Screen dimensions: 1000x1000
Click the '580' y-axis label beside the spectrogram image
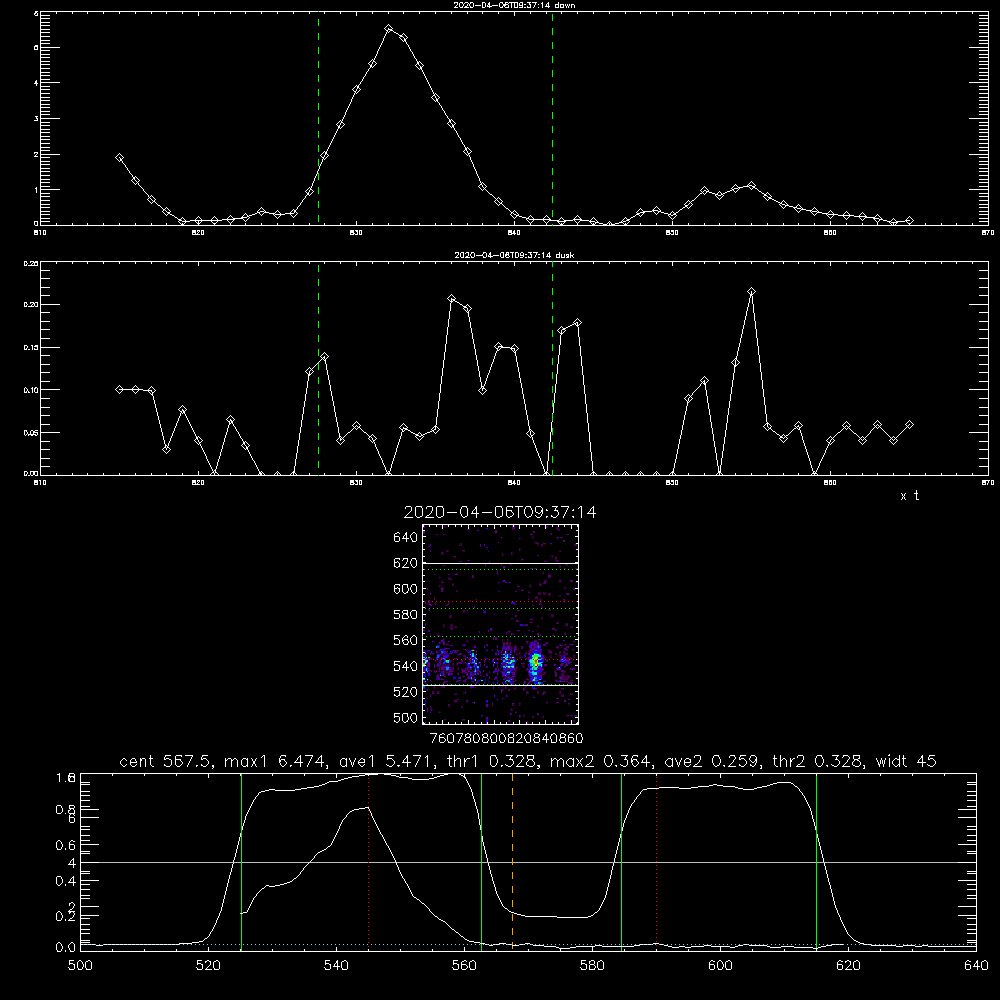(406, 615)
